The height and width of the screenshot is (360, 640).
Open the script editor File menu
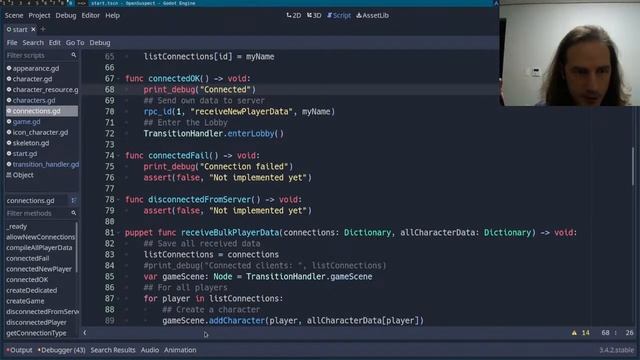[12, 42]
